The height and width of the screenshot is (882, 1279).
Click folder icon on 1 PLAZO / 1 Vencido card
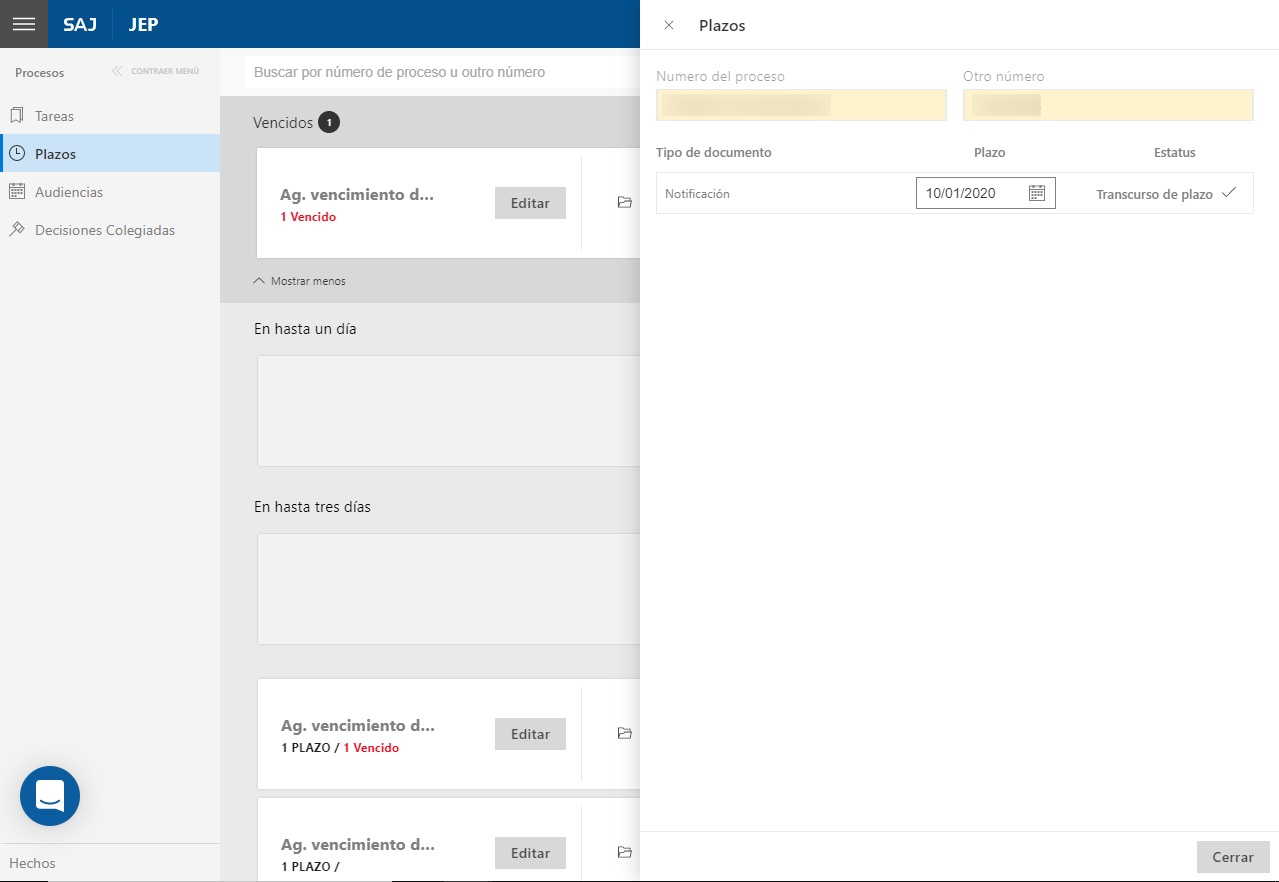coord(625,734)
